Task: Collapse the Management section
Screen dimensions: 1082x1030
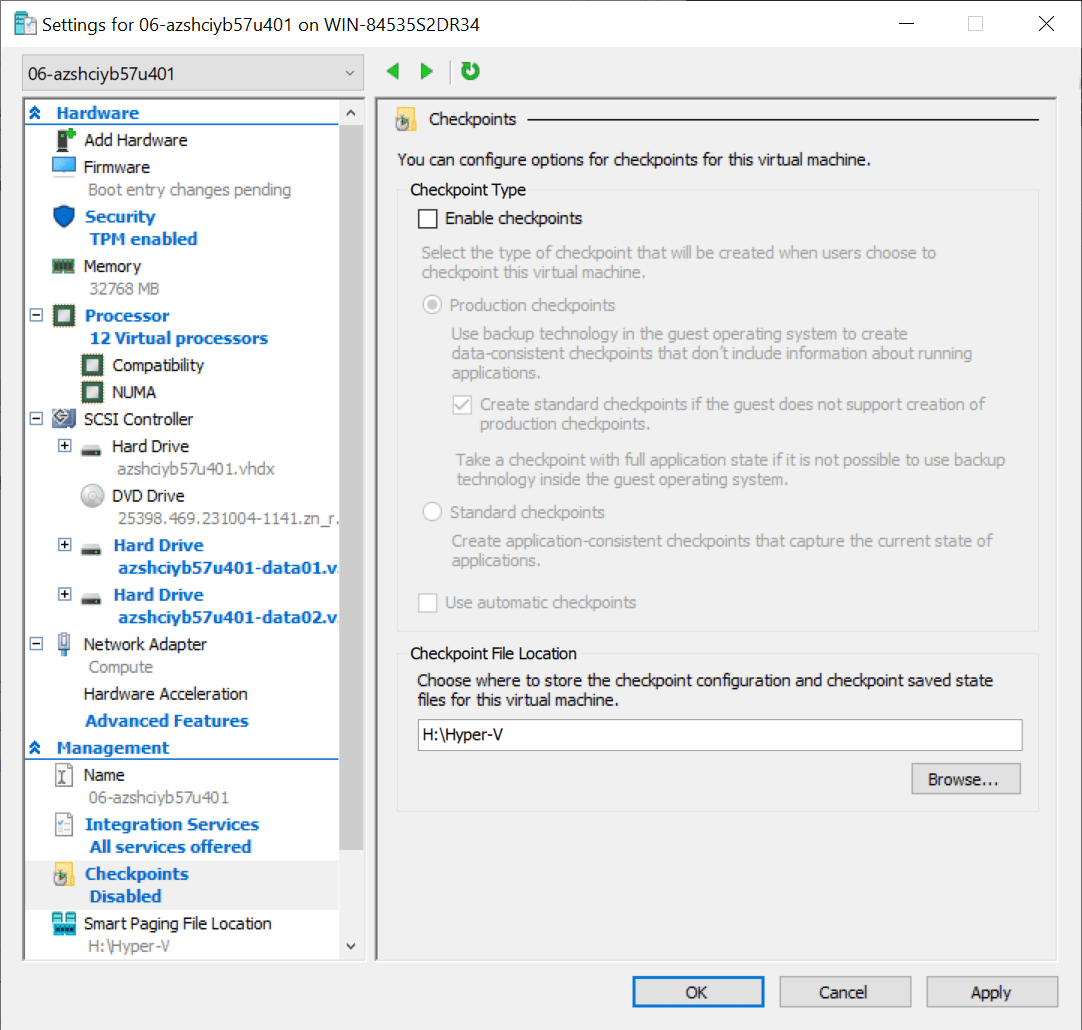Action: [35, 748]
